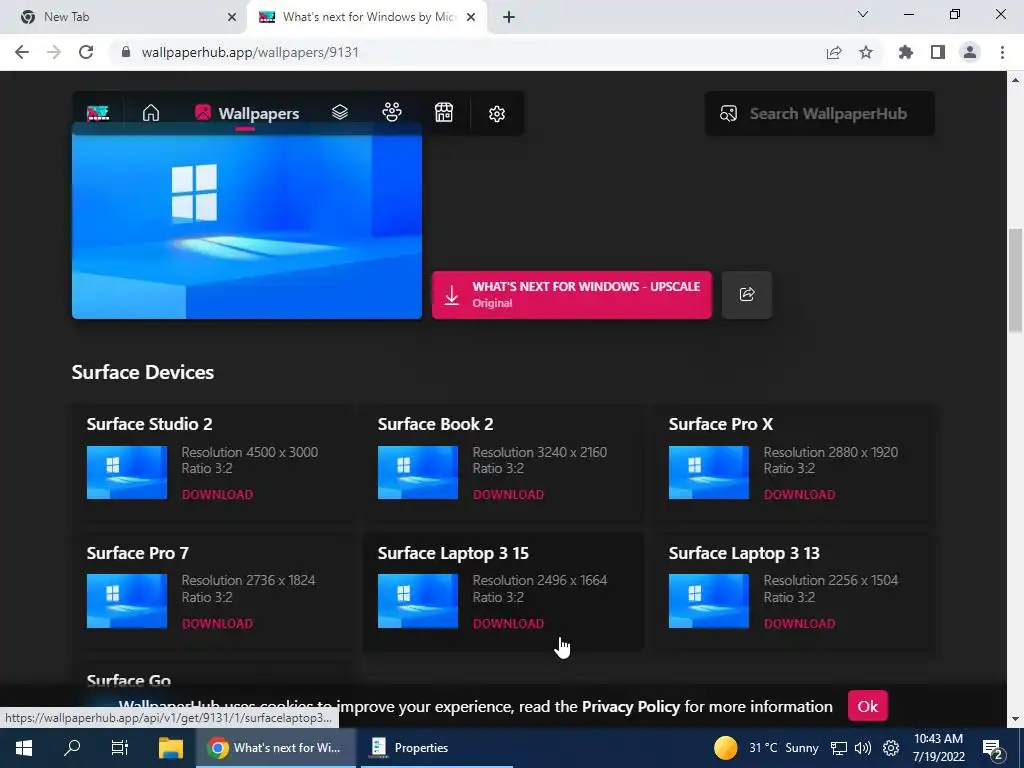Go to WallpaperHub home icon
Screen dimensions: 1024x768
click(x=151, y=113)
